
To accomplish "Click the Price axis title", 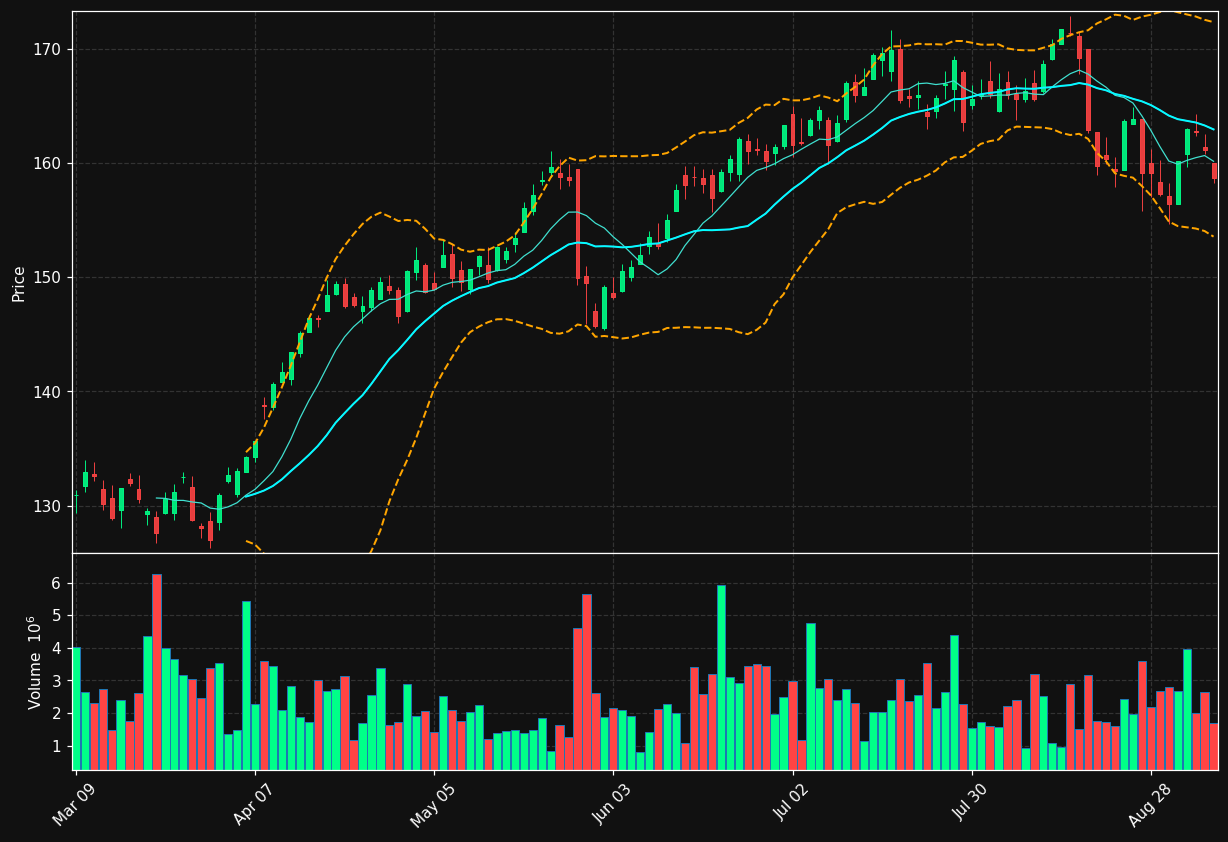I will (x=19, y=283).
